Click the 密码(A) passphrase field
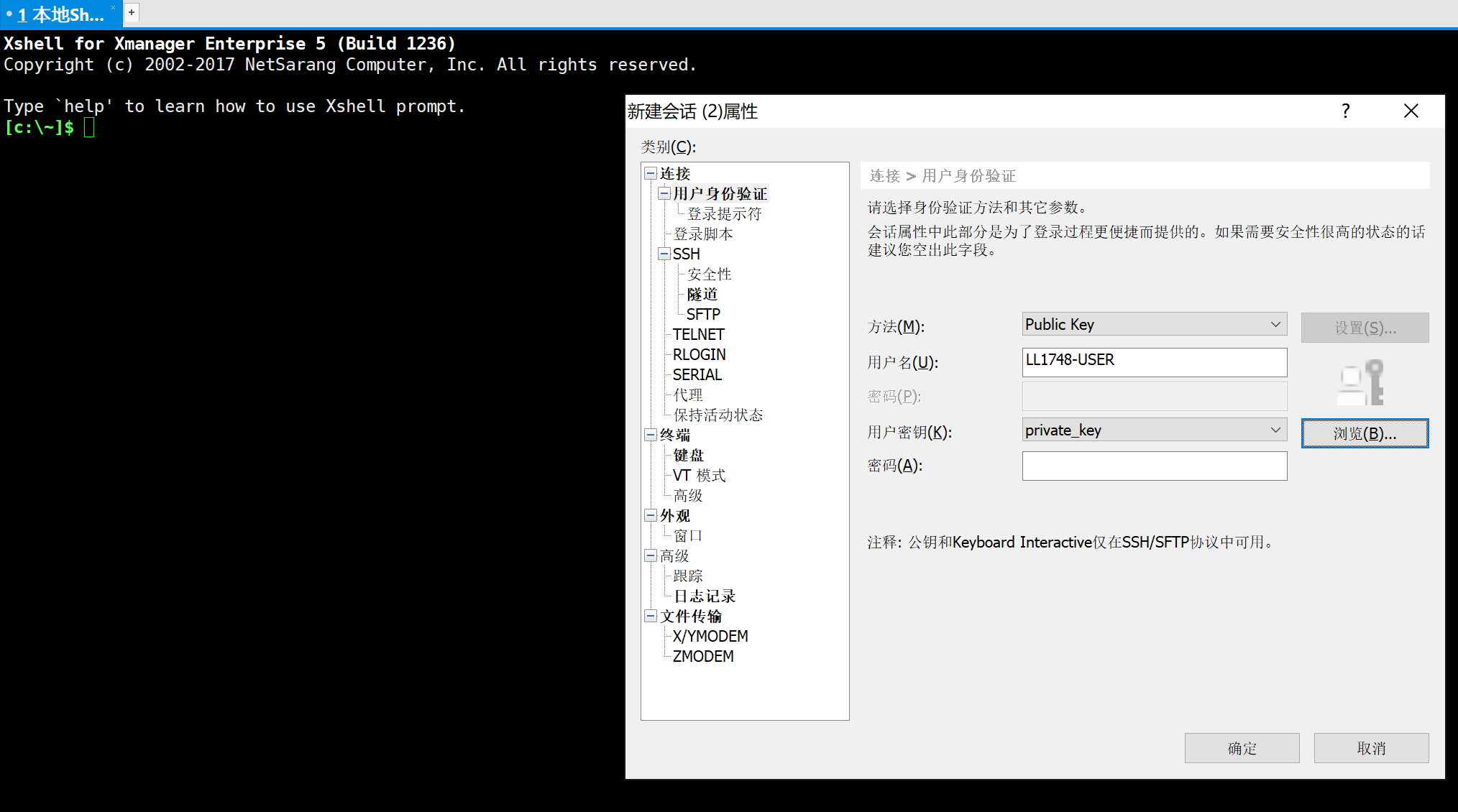This screenshot has width=1458, height=812. point(1153,466)
